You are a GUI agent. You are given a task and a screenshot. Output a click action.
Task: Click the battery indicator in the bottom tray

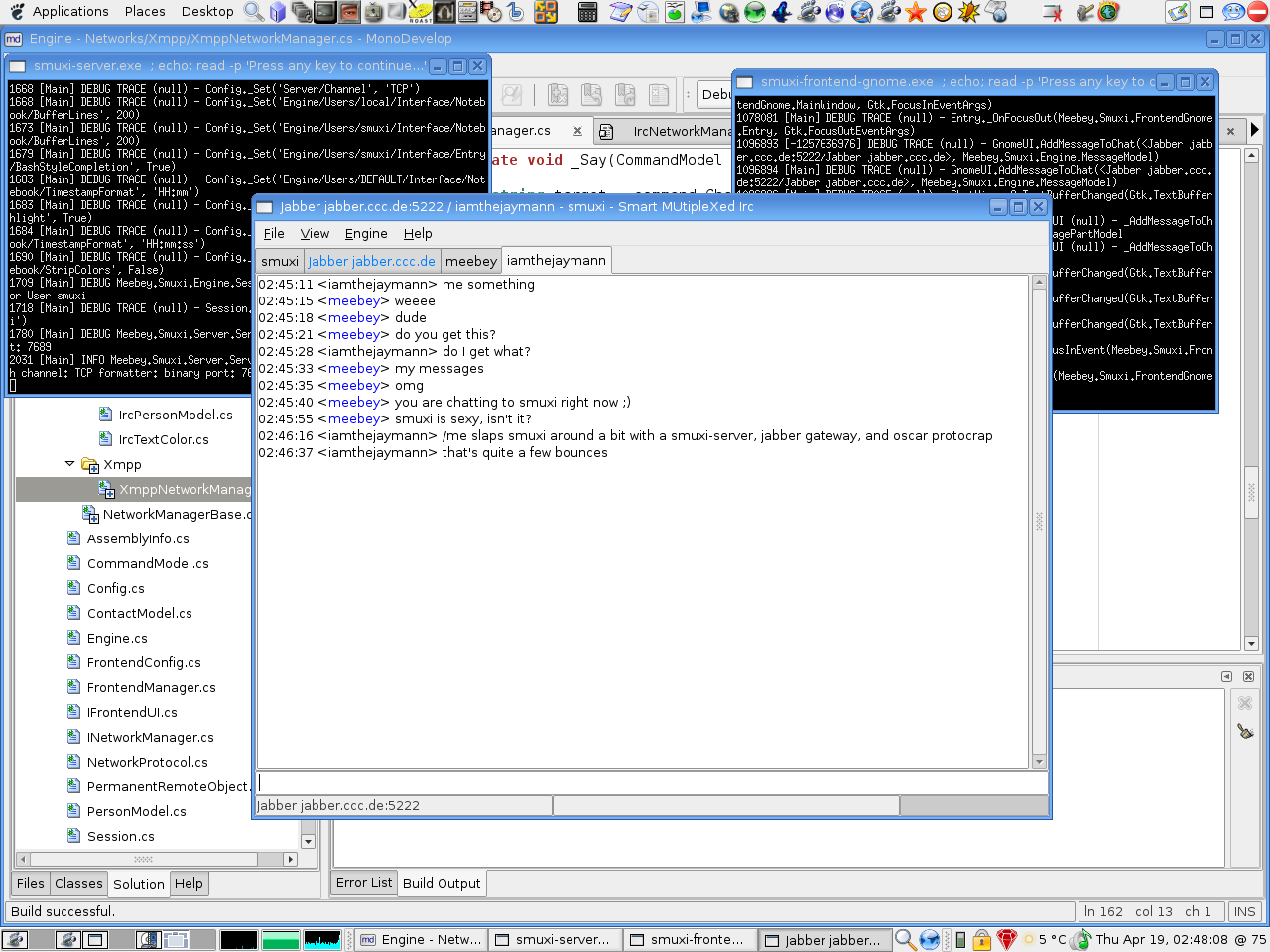[x=959, y=939]
